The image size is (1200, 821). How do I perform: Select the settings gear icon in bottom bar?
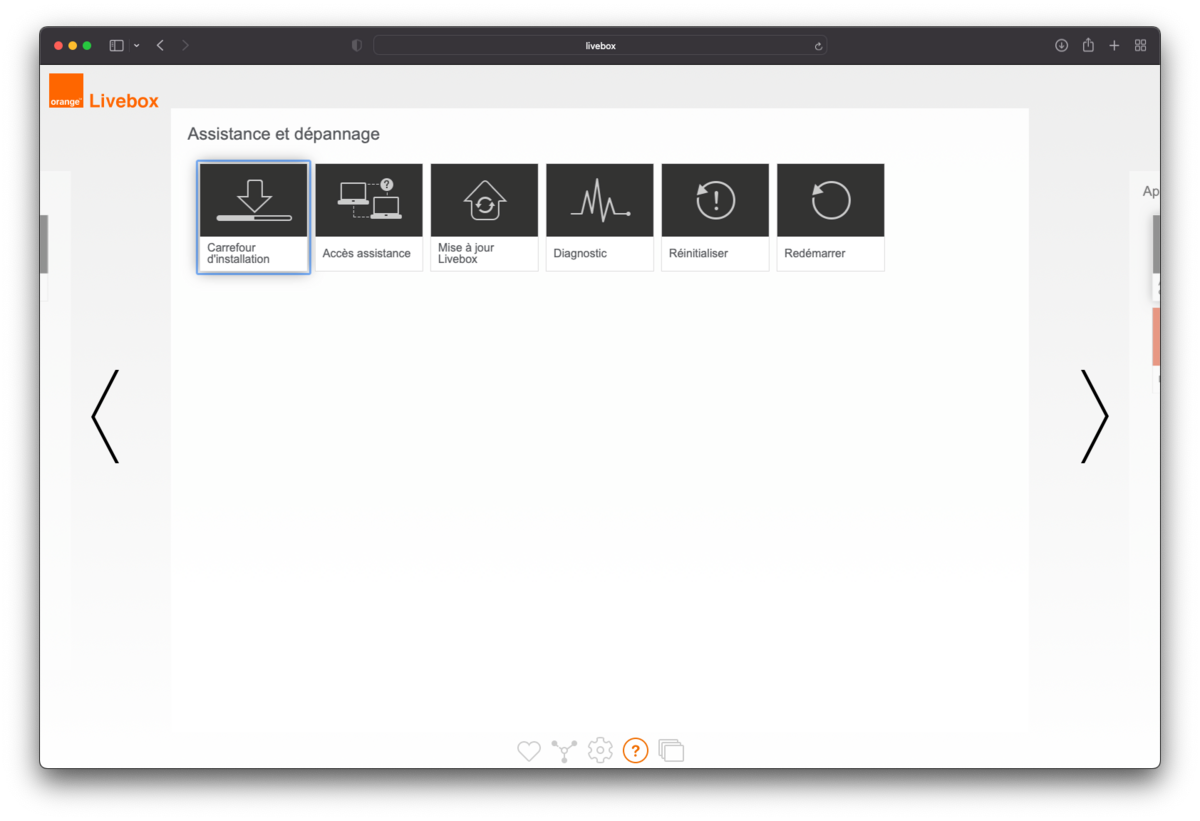pos(600,750)
